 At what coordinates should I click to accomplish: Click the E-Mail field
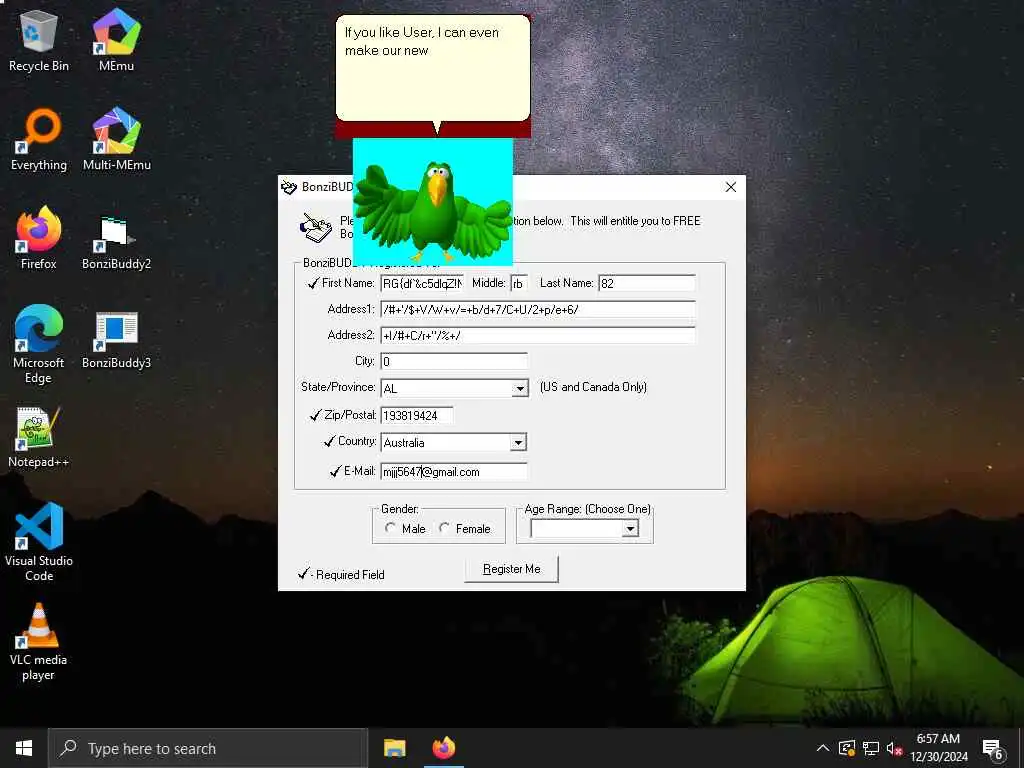pyautogui.click(x=454, y=472)
